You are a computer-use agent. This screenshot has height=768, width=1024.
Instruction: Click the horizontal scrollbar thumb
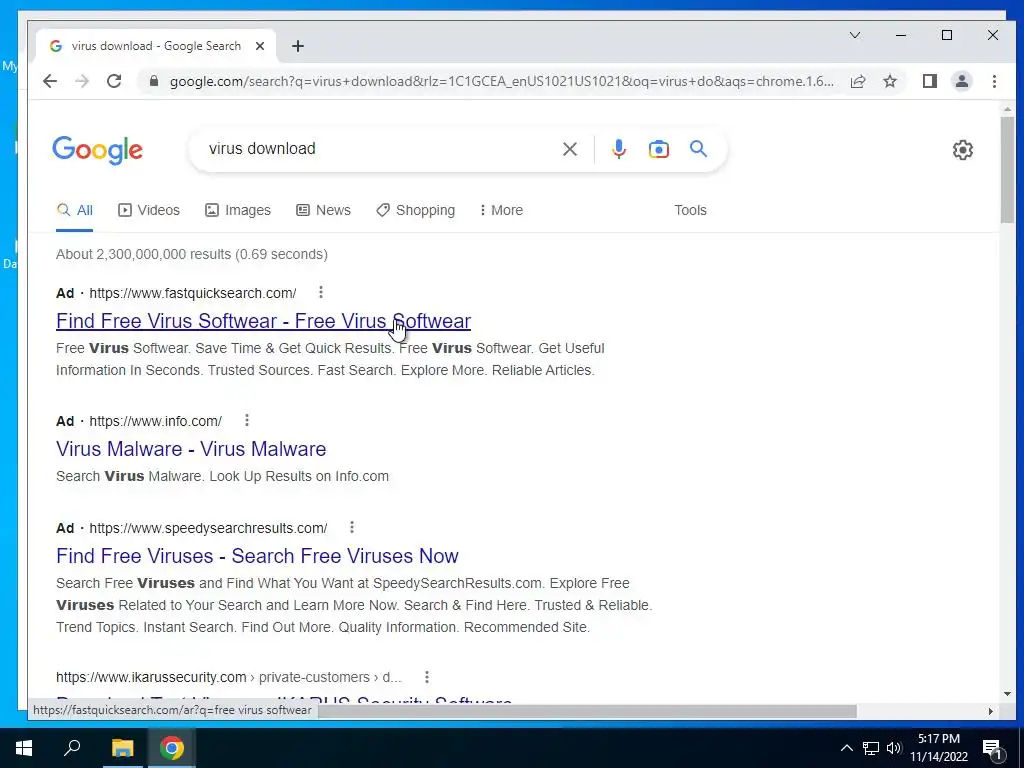587,711
